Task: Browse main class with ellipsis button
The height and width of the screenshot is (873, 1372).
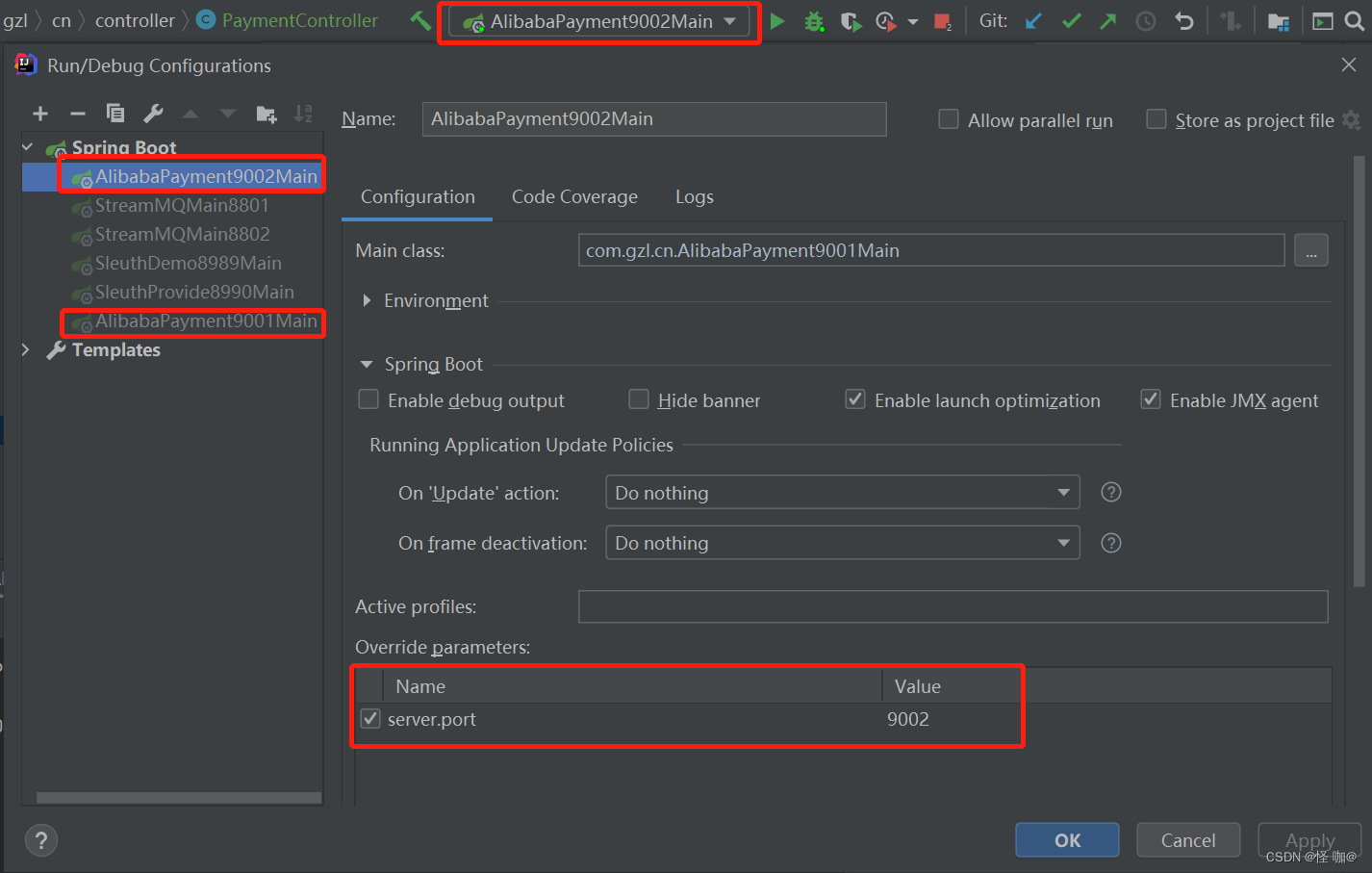Action: (x=1311, y=250)
